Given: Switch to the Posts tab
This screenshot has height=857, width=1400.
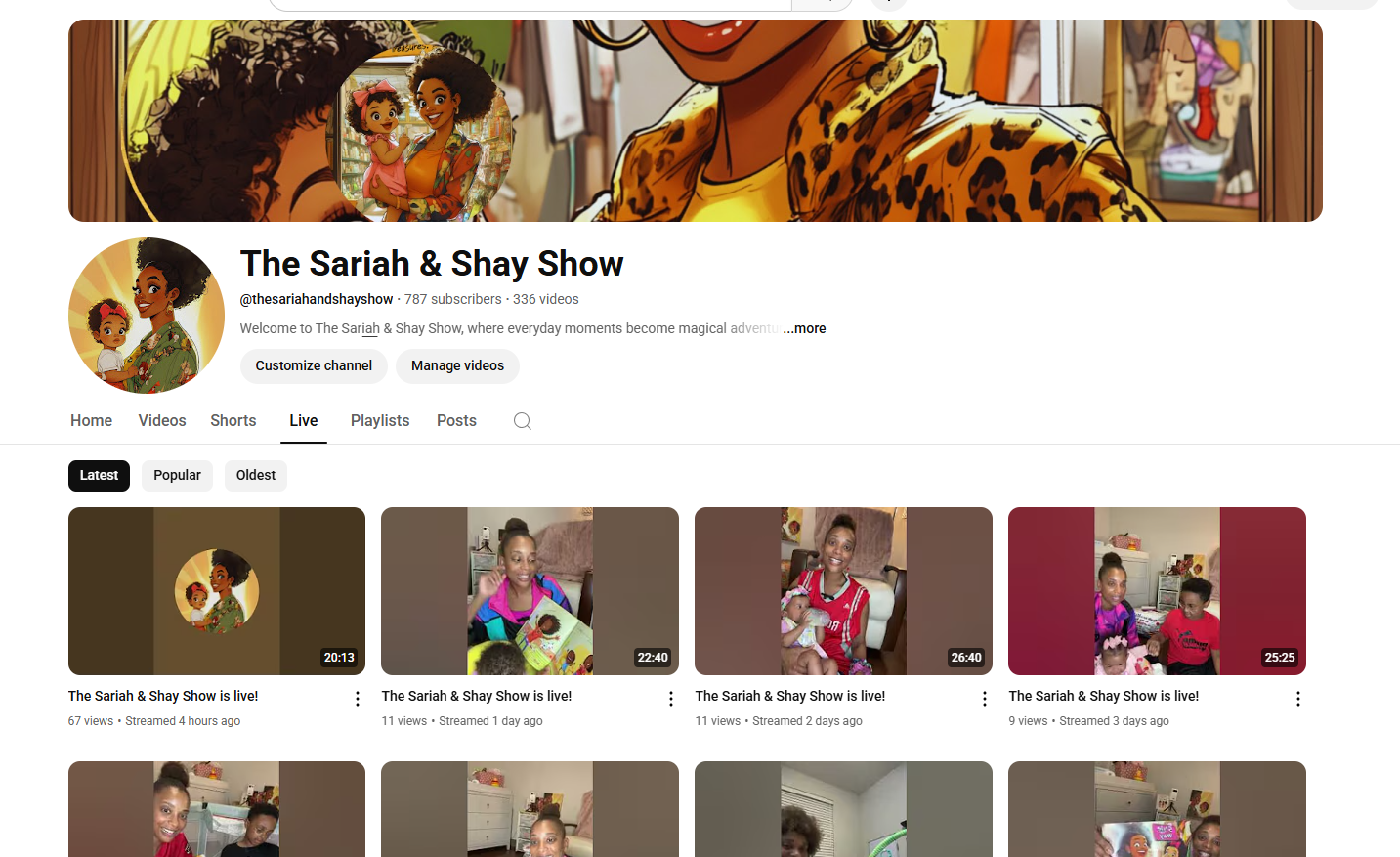Looking at the screenshot, I should coord(456,420).
